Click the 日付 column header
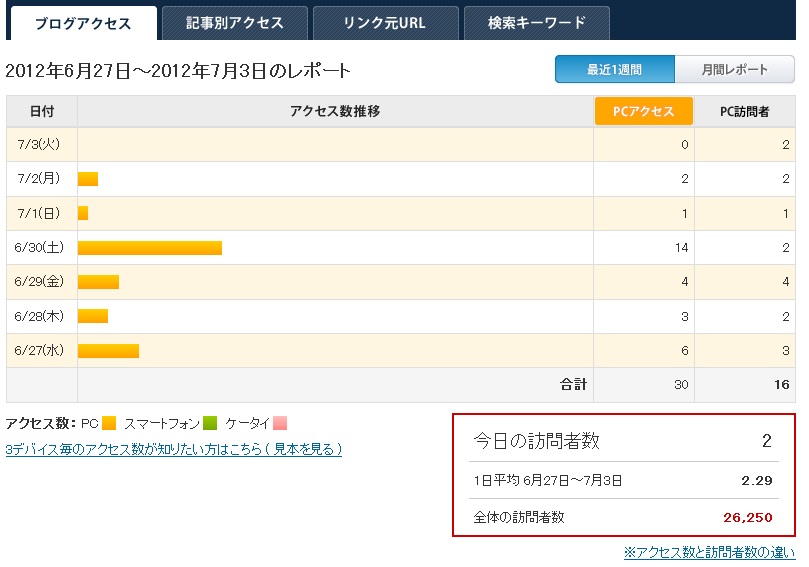 [42, 111]
